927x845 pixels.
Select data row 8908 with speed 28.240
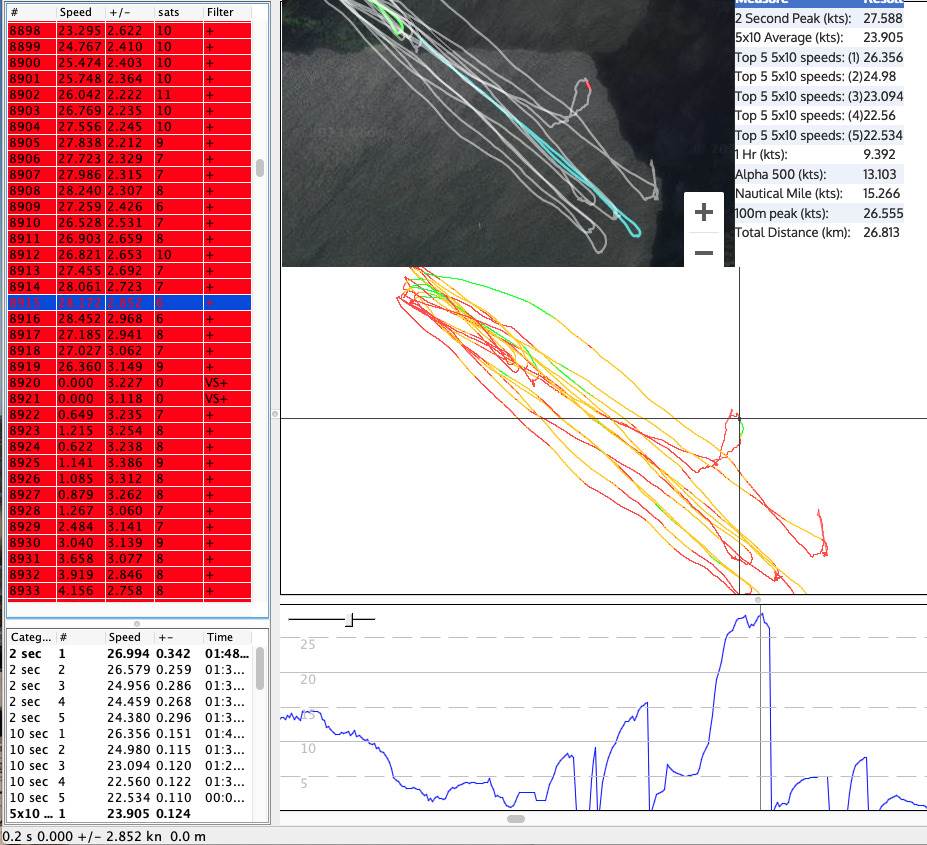pos(129,190)
